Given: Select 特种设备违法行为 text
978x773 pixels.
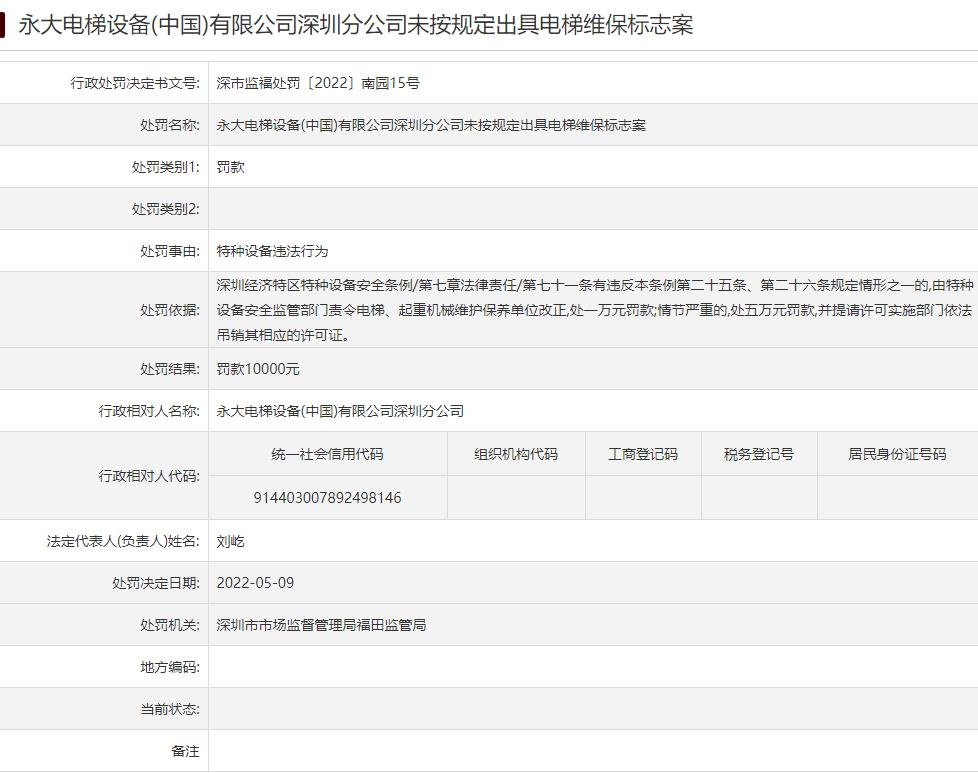Looking at the screenshot, I should [272, 251].
